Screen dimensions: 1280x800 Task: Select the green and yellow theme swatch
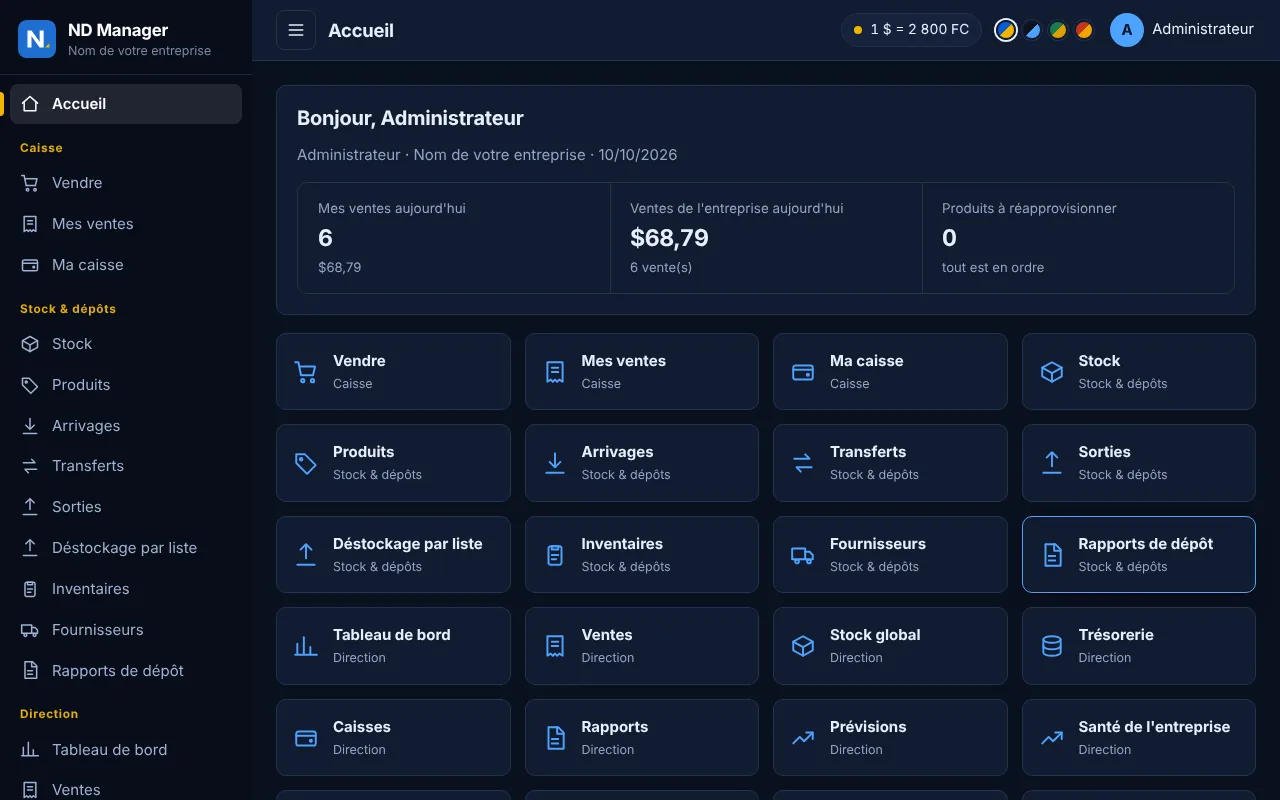[1058, 30]
